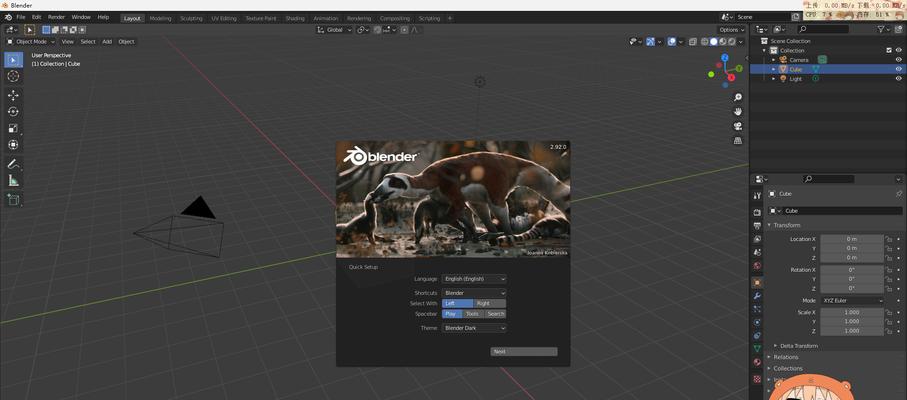Viewport: 907px width, 400px height.
Task: Open the File menu
Action: pyautogui.click(x=21, y=17)
